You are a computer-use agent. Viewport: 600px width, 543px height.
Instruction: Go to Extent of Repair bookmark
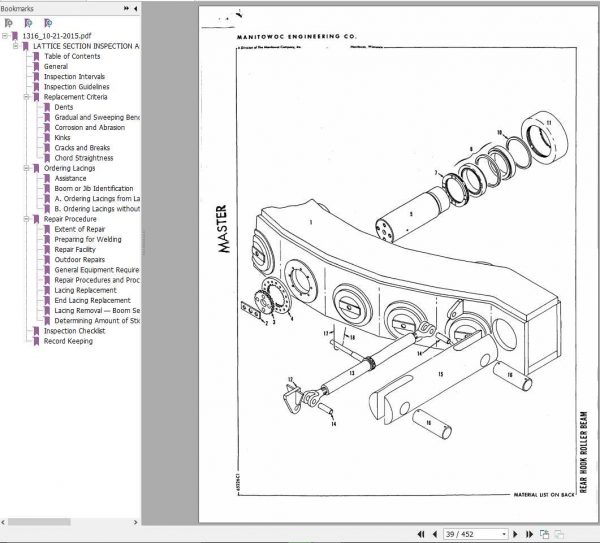pos(80,229)
